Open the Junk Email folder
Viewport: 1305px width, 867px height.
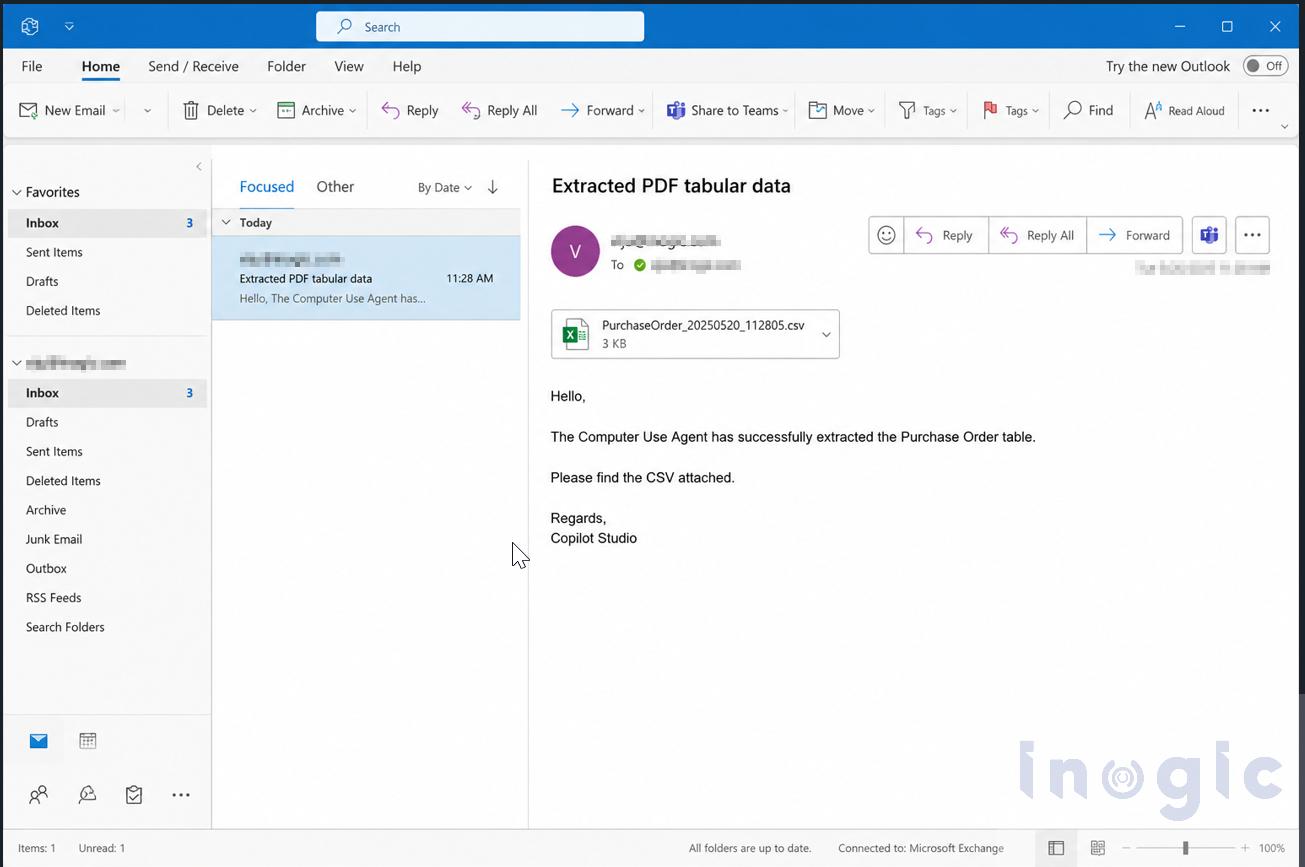(x=54, y=539)
